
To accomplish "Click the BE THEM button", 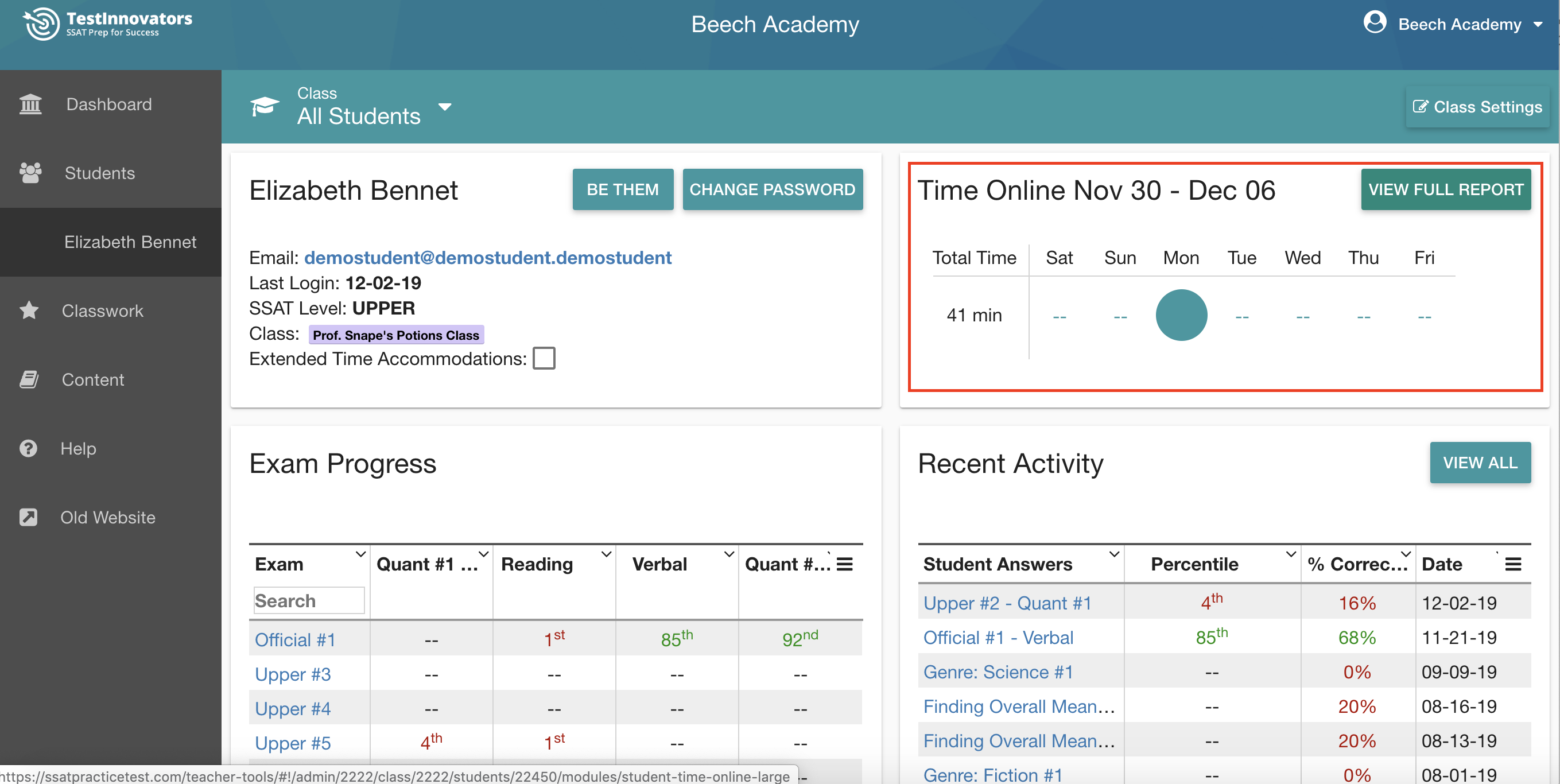I will click(623, 189).
